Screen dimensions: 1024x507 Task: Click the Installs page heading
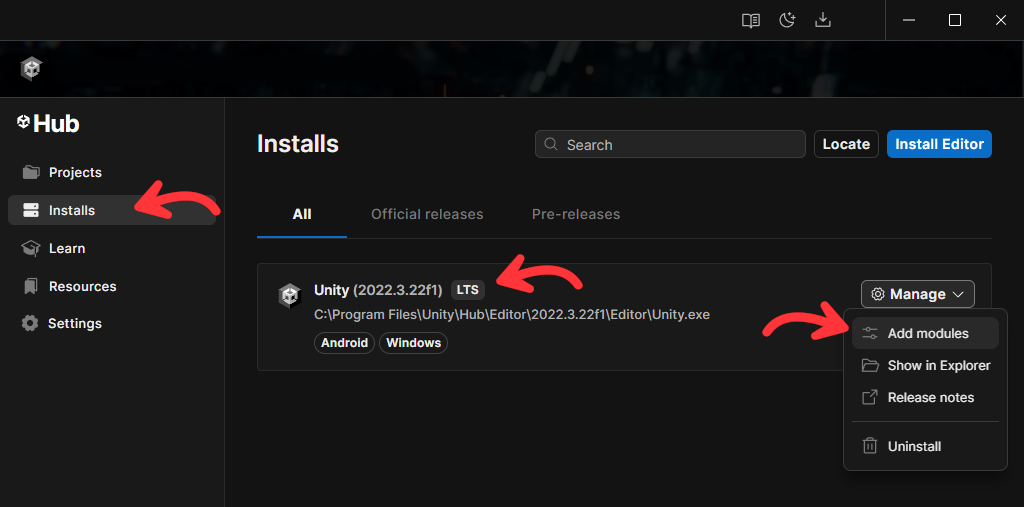click(x=298, y=144)
